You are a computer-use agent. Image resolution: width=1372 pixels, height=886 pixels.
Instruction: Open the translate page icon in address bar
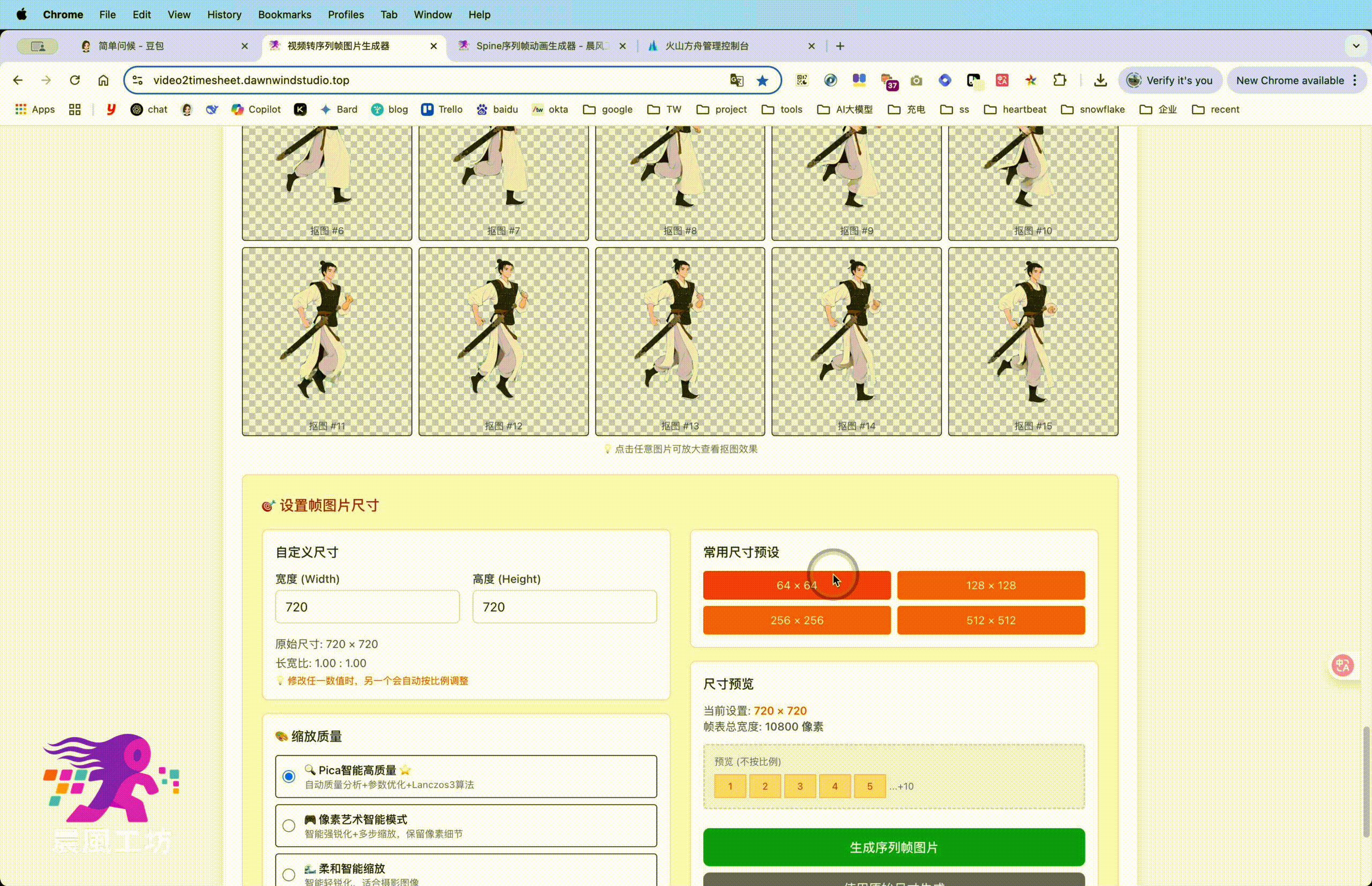pyautogui.click(x=736, y=80)
